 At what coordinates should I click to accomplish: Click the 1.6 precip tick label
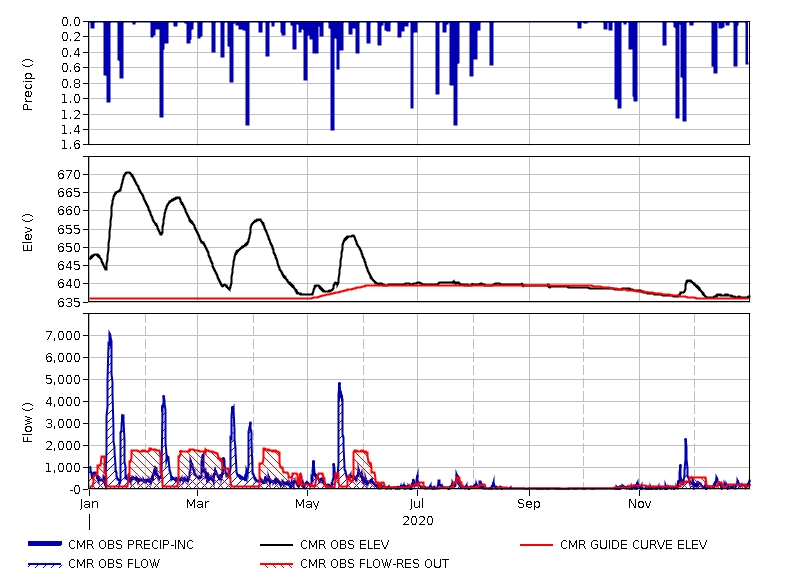point(71,145)
